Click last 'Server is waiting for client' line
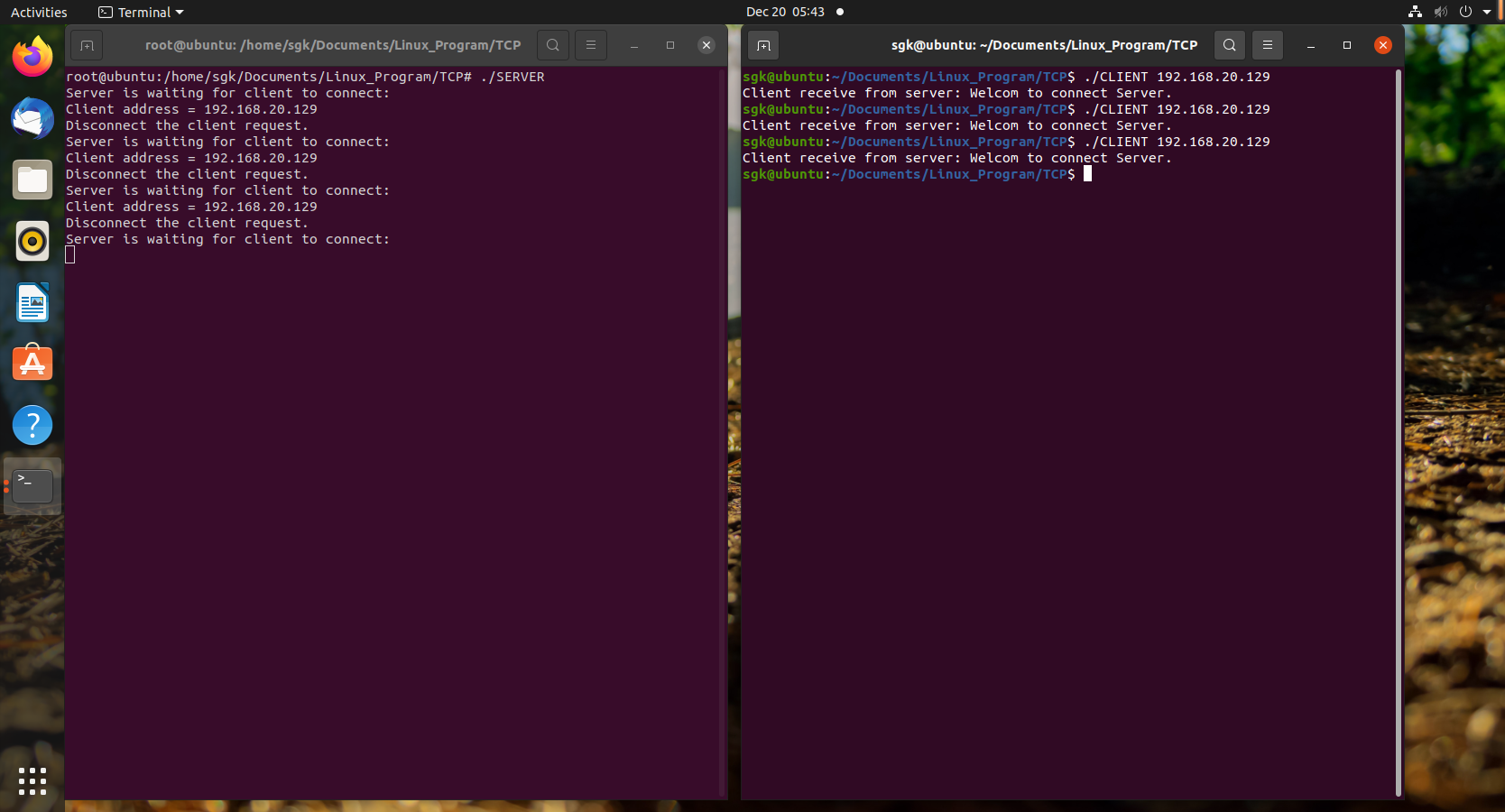The image size is (1505, 812). click(227, 239)
